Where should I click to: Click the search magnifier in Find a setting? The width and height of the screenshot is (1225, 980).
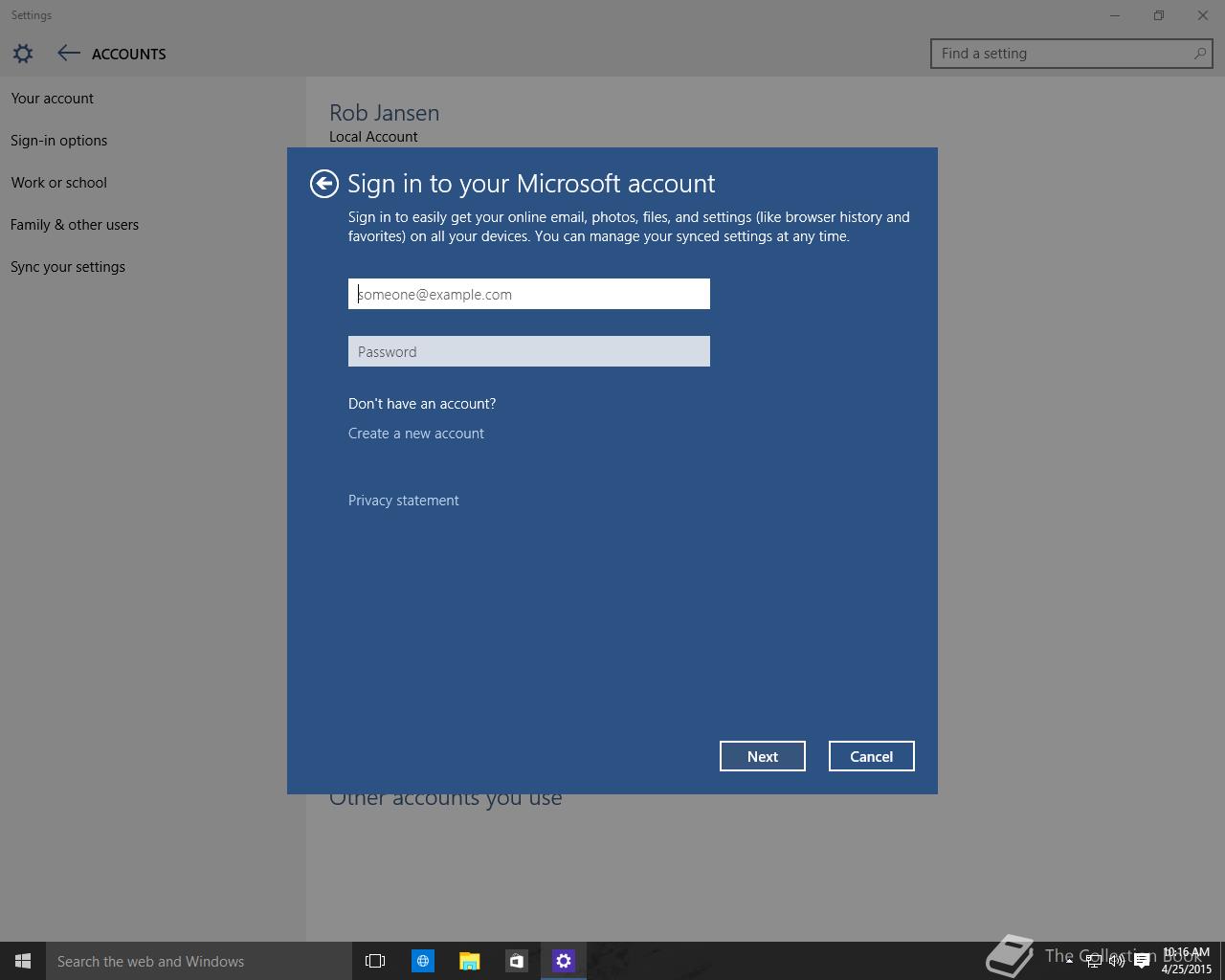1199,54
